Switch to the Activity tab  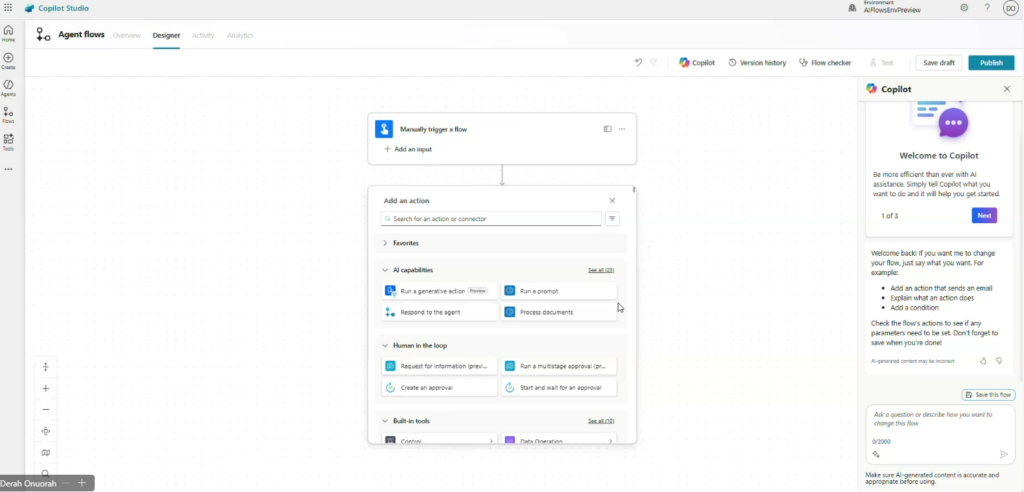click(x=203, y=35)
